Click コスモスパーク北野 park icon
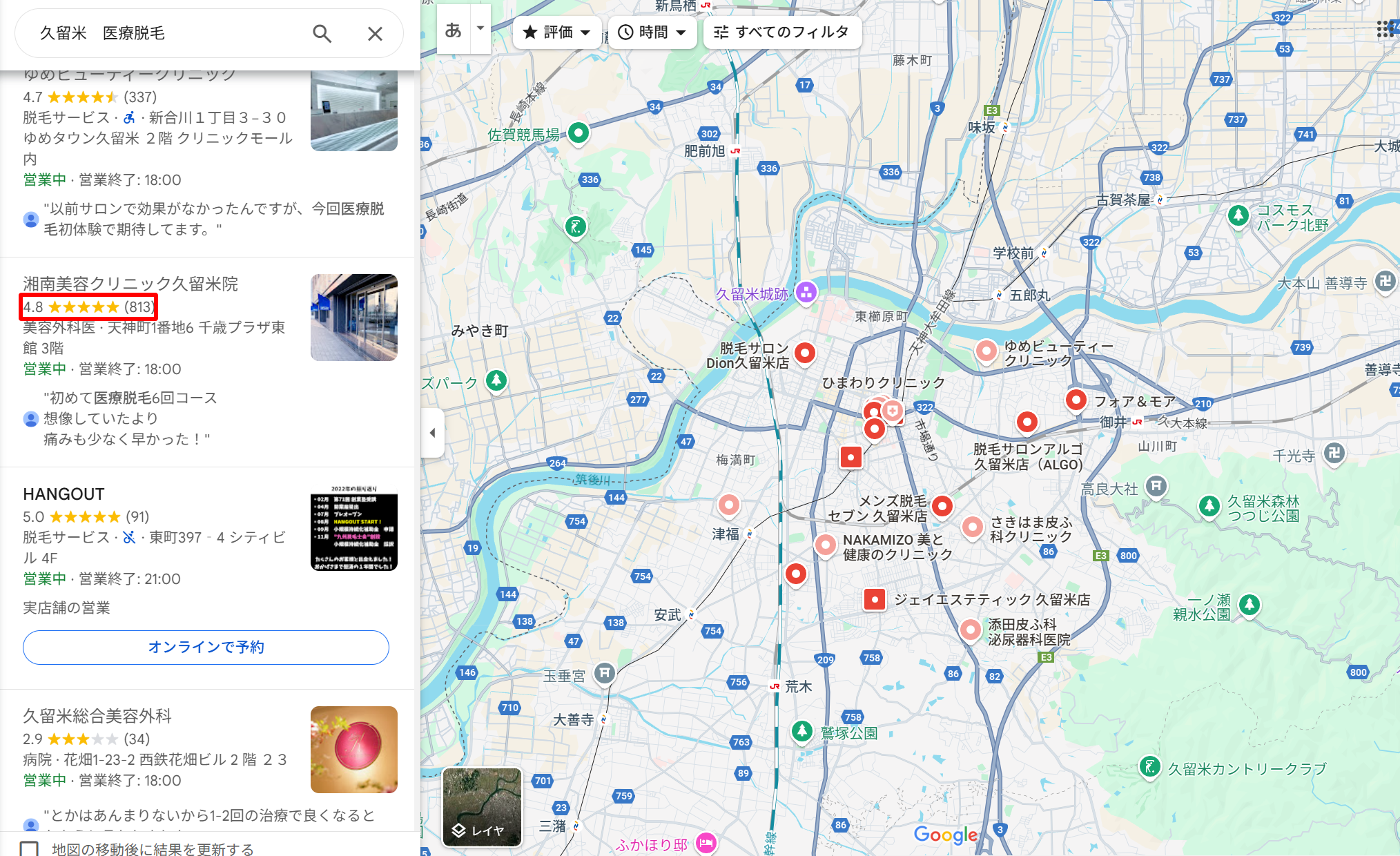This screenshot has width=1400, height=856. (1238, 215)
